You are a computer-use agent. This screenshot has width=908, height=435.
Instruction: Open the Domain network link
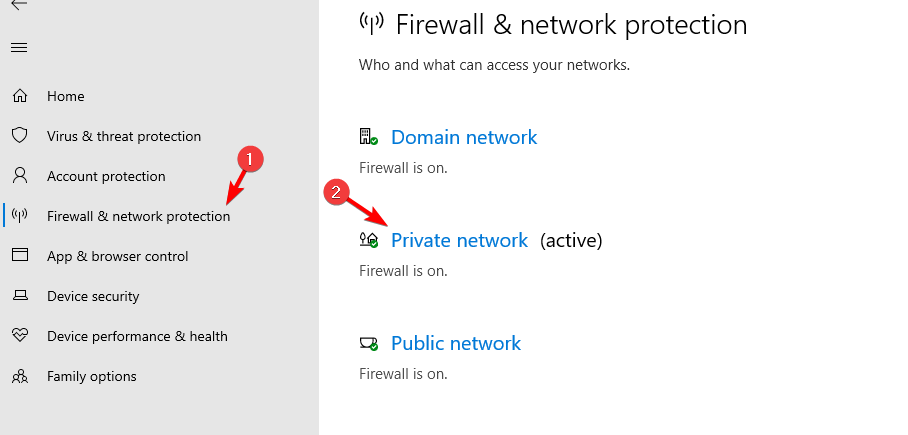(464, 137)
